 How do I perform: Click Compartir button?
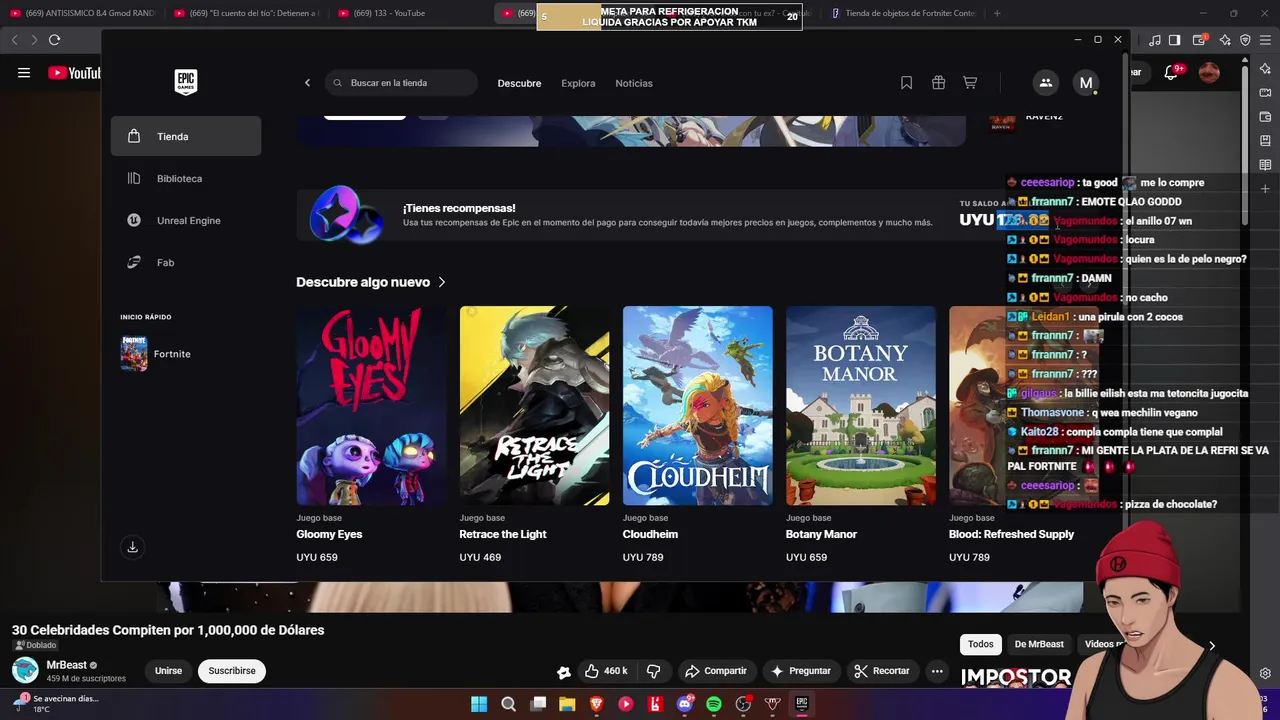(715, 671)
